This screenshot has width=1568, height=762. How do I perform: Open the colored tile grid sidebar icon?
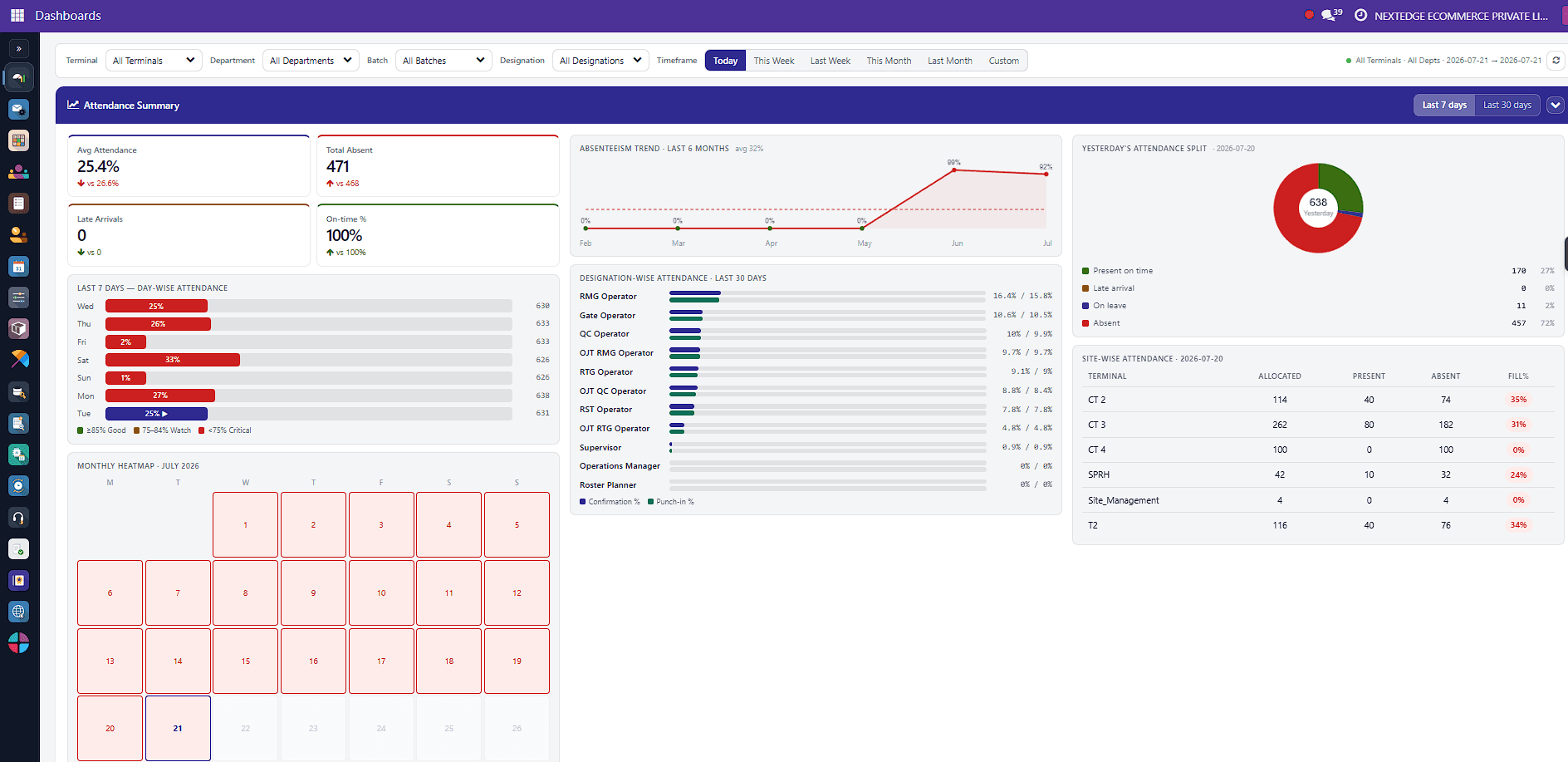click(x=18, y=140)
